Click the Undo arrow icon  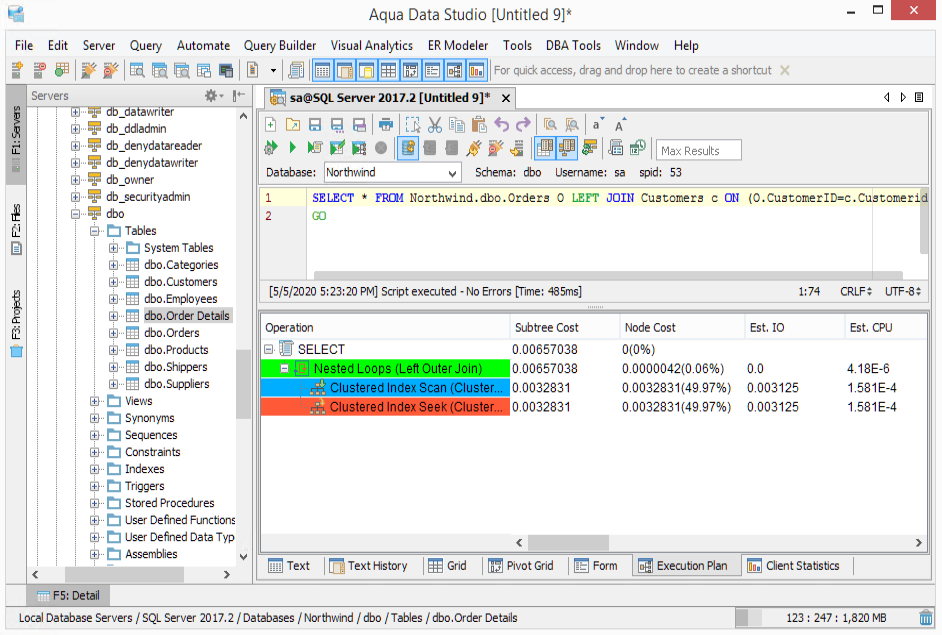(501, 125)
